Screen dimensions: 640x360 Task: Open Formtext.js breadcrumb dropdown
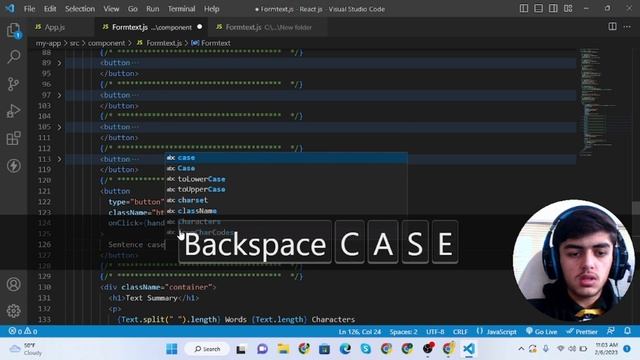160,43
